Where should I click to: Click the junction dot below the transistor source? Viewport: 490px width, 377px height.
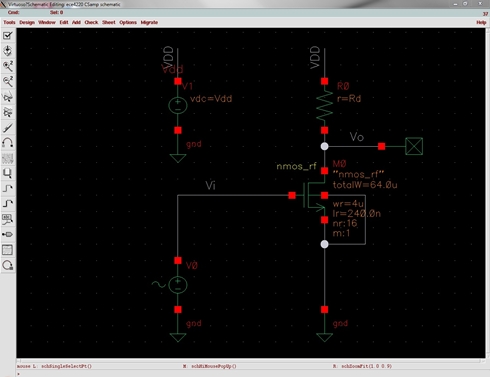coord(324,244)
